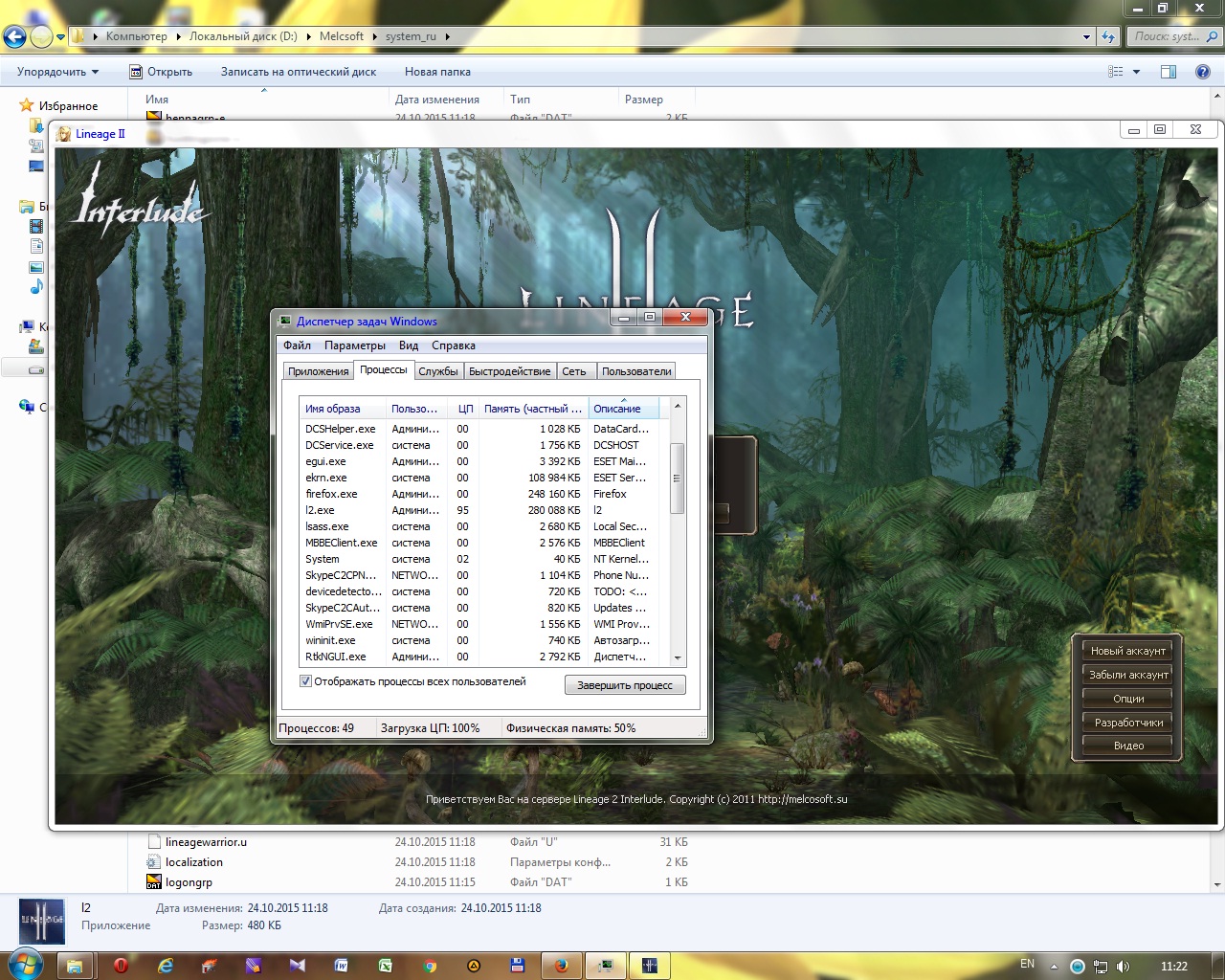Open the Справка menu in Task Manager
1225x980 pixels.
pyautogui.click(x=454, y=345)
